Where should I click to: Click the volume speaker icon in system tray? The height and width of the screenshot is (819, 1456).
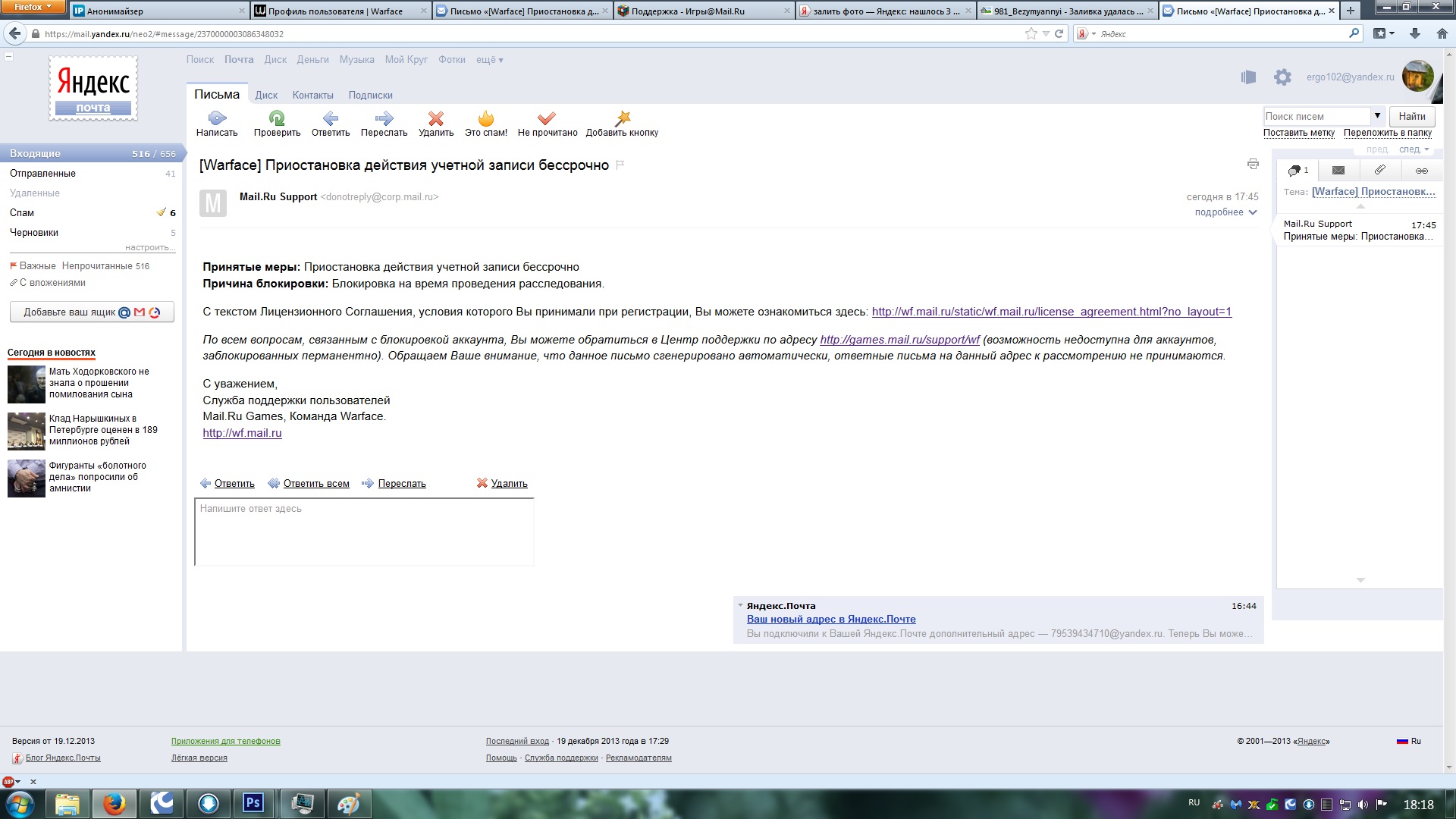click(x=1363, y=805)
